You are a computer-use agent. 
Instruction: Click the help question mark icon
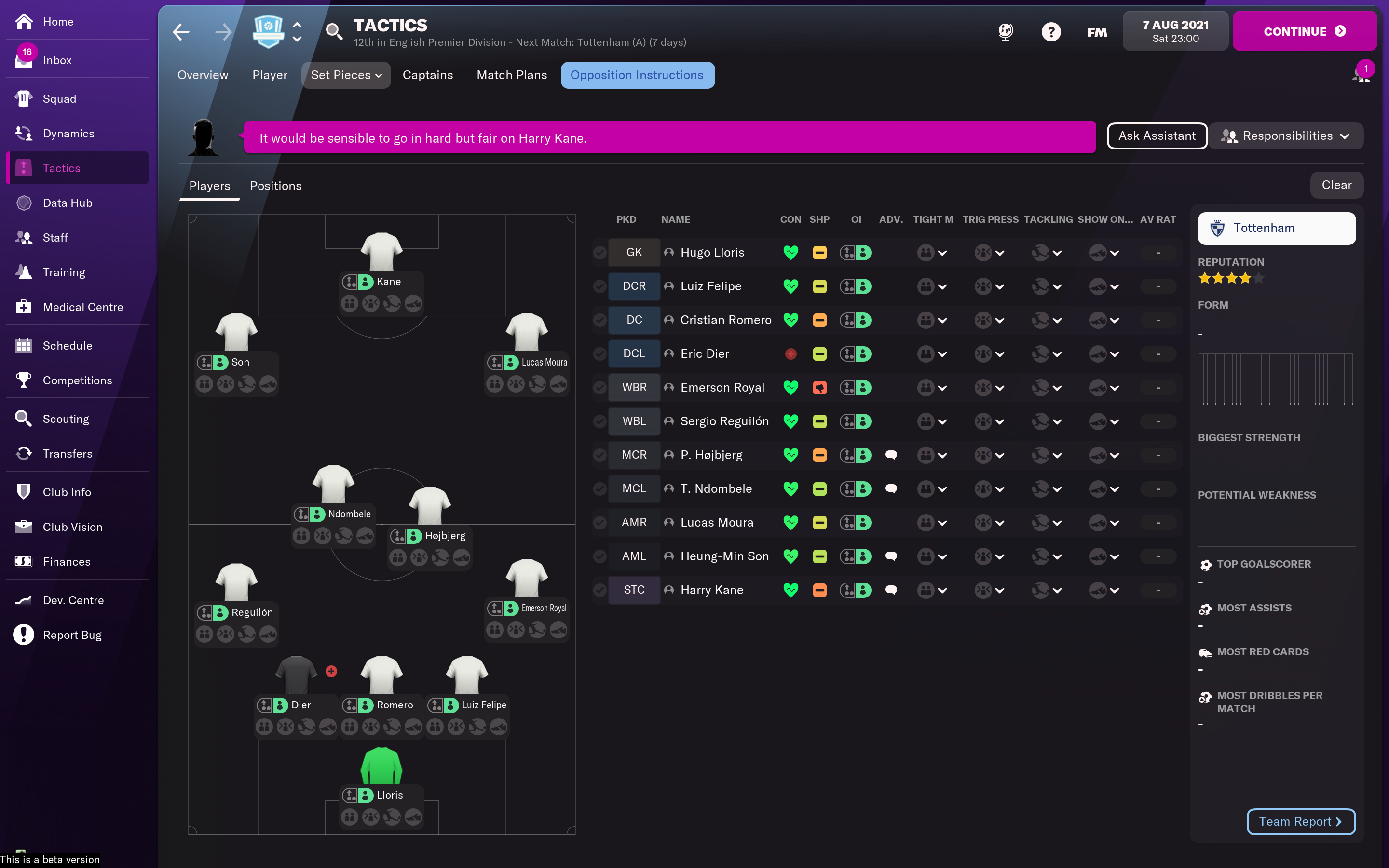click(1051, 31)
